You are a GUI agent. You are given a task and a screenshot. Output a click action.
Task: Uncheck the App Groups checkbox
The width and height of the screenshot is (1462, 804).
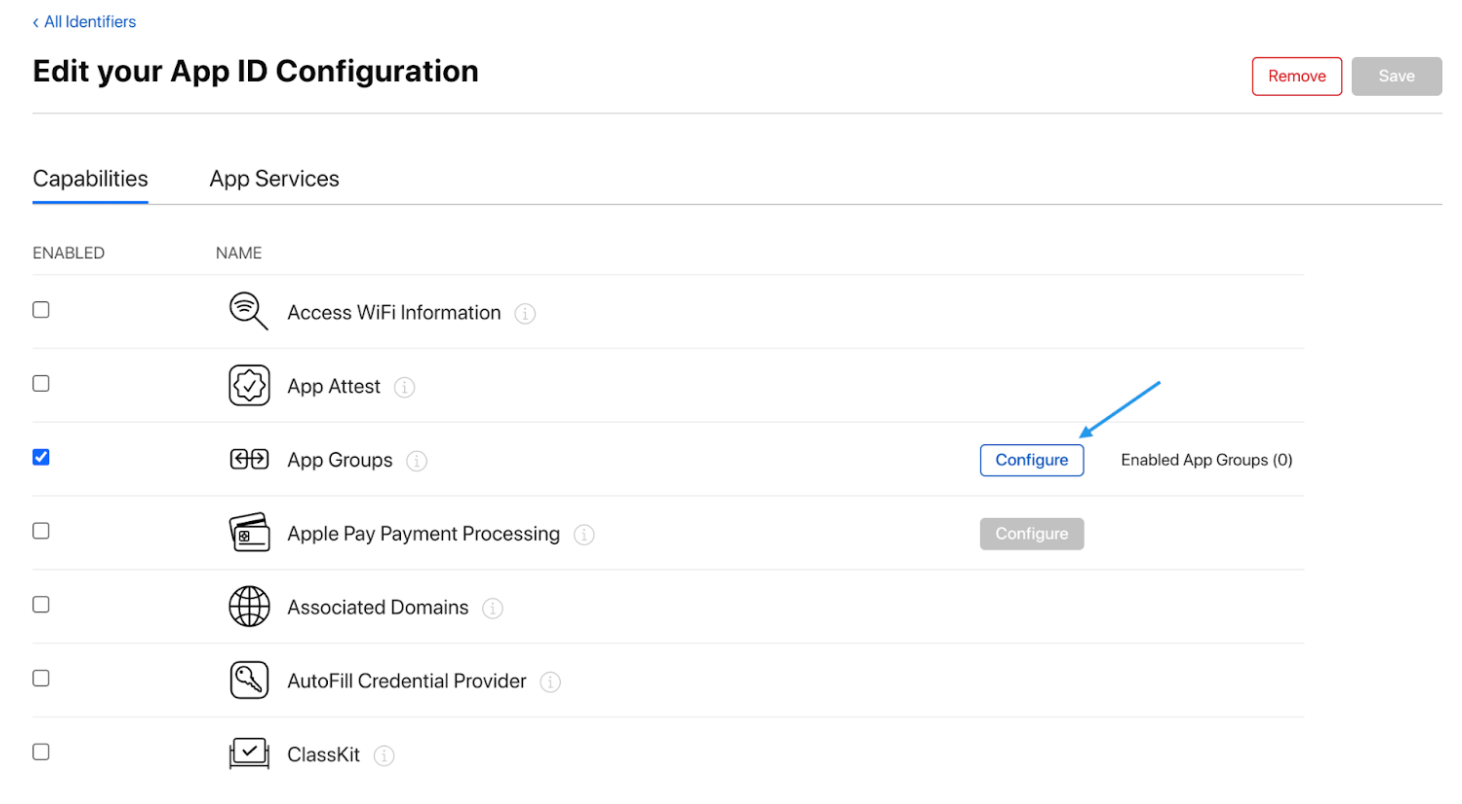pos(41,457)
